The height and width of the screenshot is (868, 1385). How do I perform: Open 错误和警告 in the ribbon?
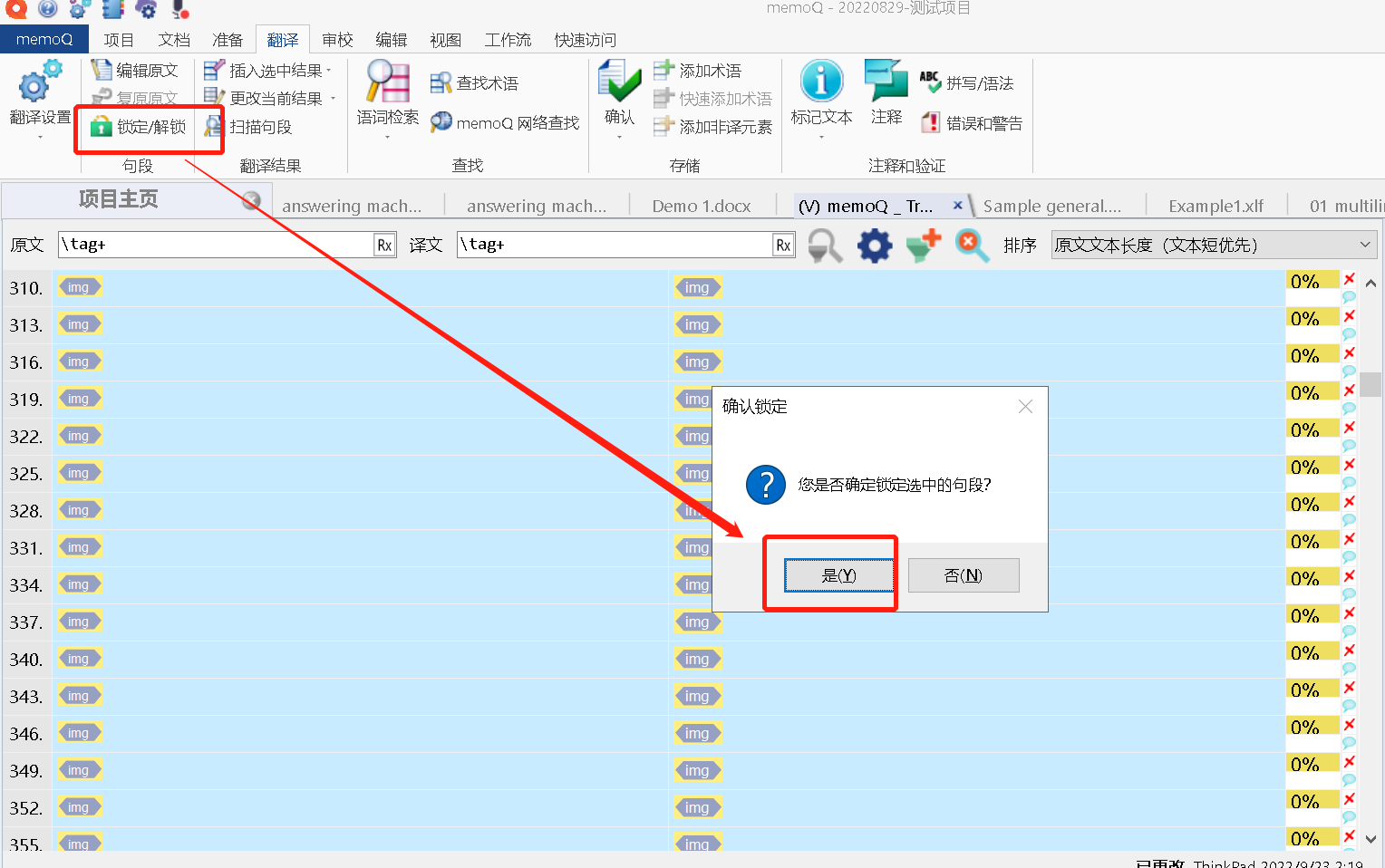click(971, 122)
